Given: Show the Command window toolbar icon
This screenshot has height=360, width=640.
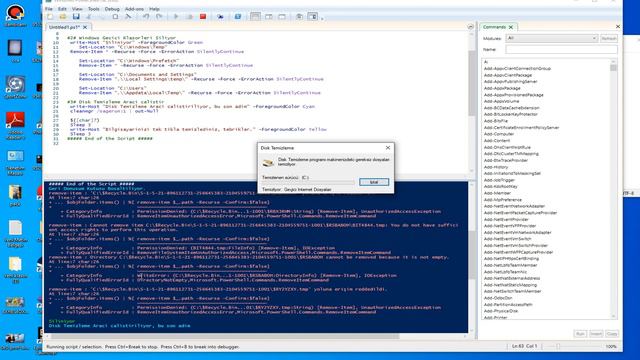Looking at the screenshot, I should [299, 17].
